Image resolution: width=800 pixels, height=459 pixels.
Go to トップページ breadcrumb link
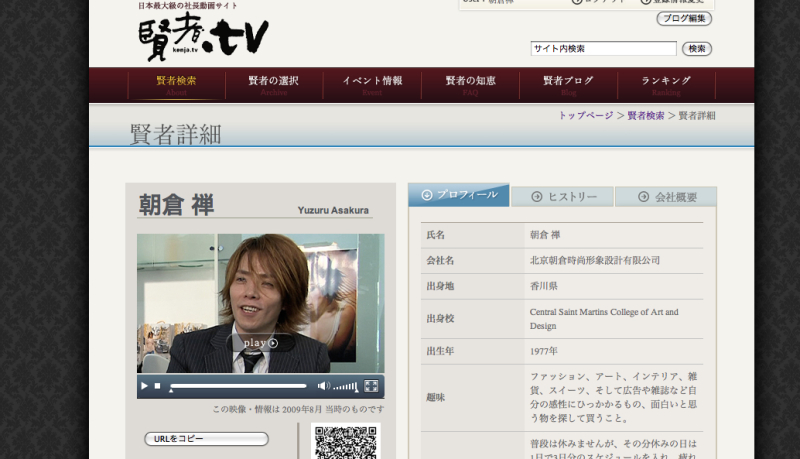pos(586,116)
